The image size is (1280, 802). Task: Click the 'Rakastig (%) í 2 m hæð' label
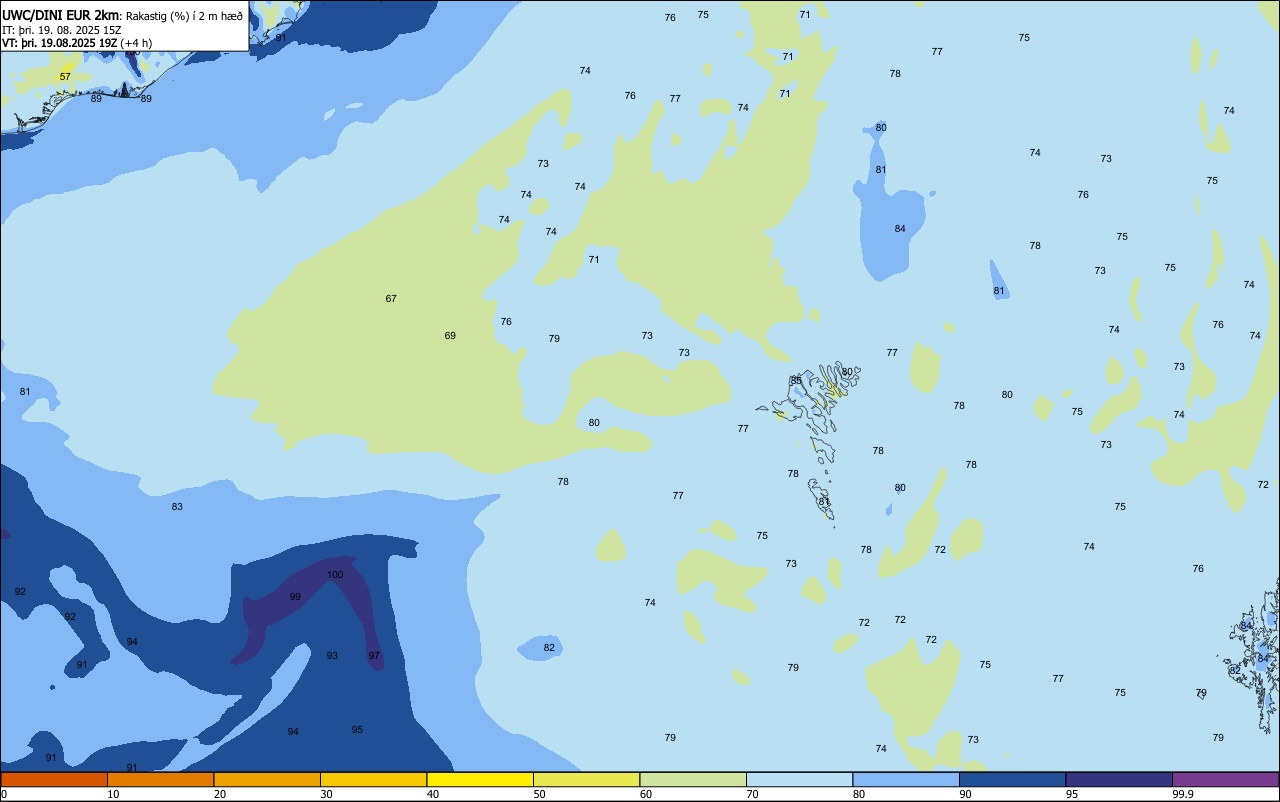184,16
